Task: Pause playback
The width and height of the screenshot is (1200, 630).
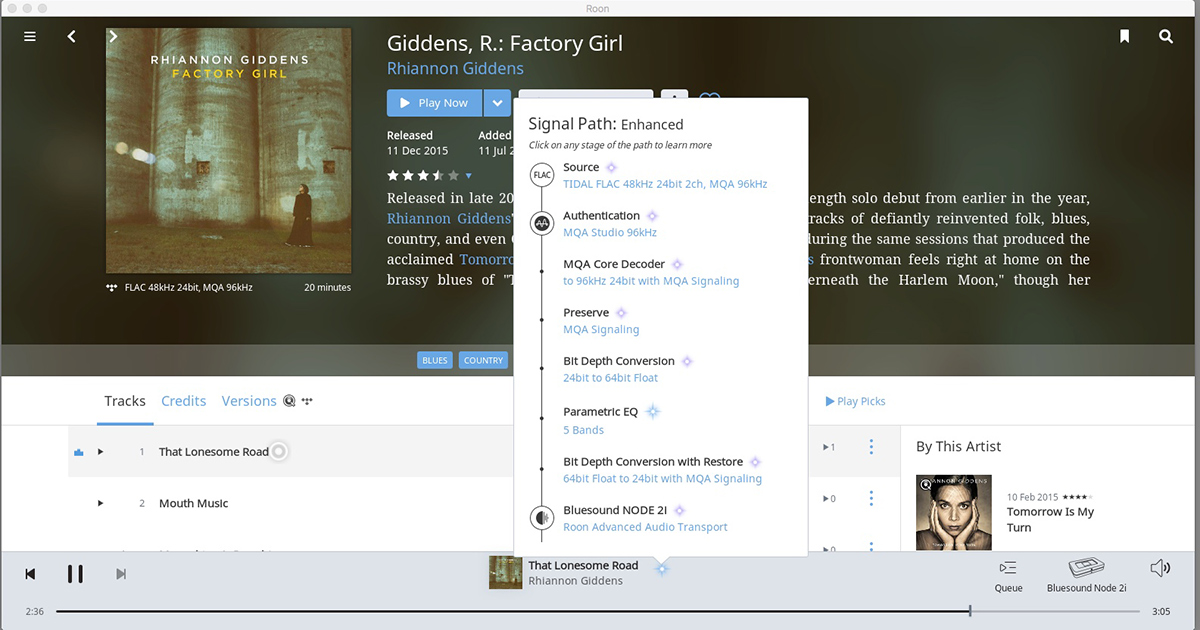Action: [x=75, y=573]
